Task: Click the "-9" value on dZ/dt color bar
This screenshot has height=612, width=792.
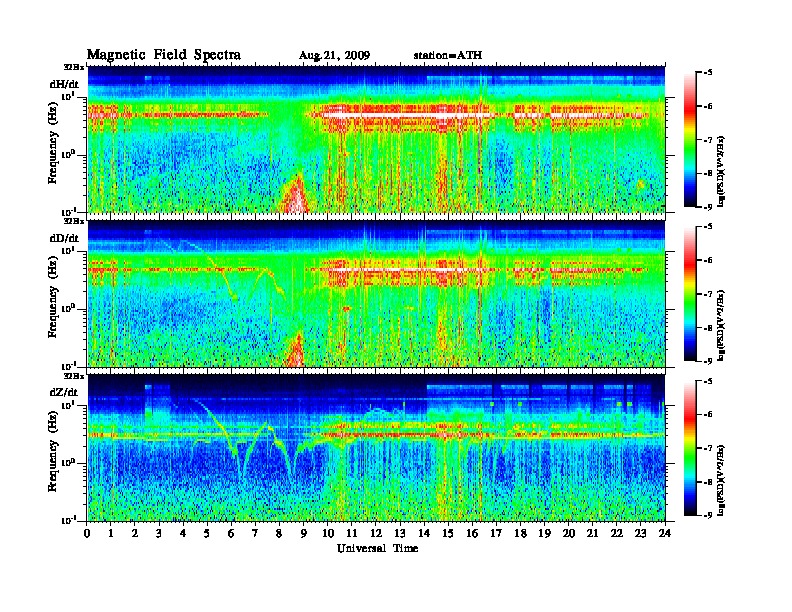Action: [x=708, y=515]
